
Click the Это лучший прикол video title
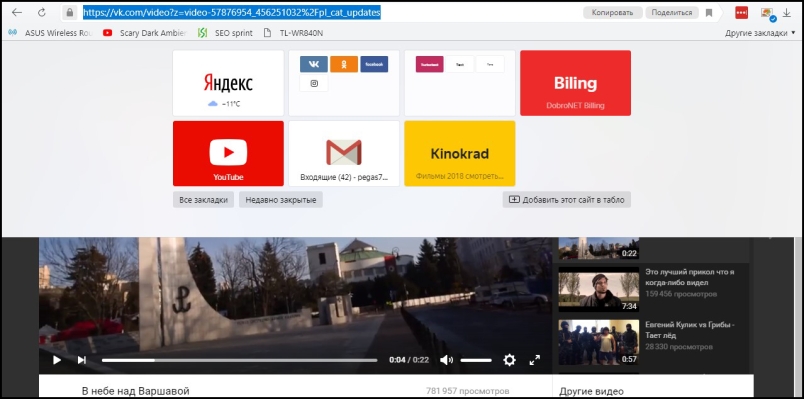(690, 277)
